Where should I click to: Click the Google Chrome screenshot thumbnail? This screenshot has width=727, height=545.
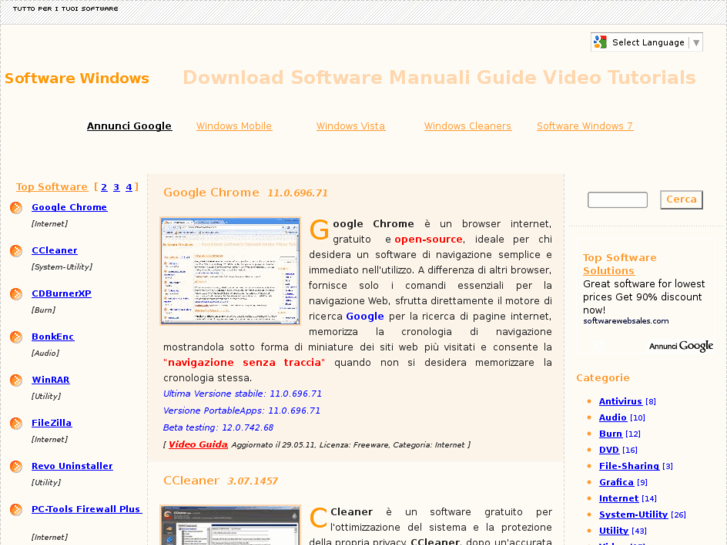click(230, 271)
